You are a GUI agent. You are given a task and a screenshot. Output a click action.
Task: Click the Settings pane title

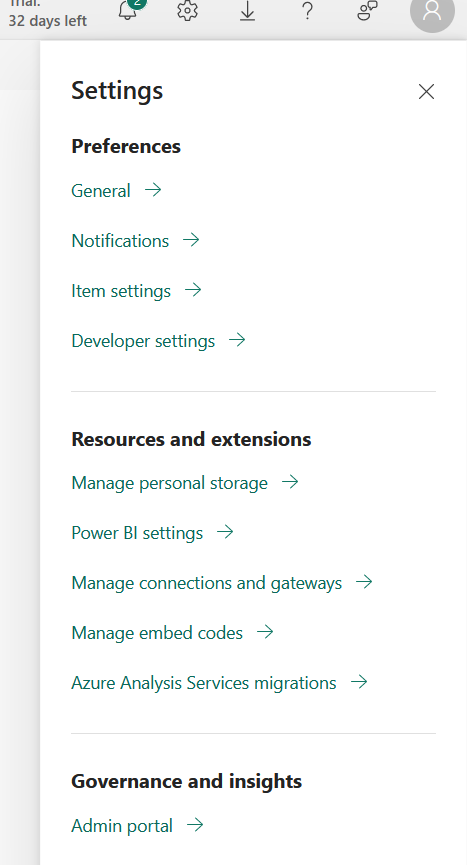(117, 90)
